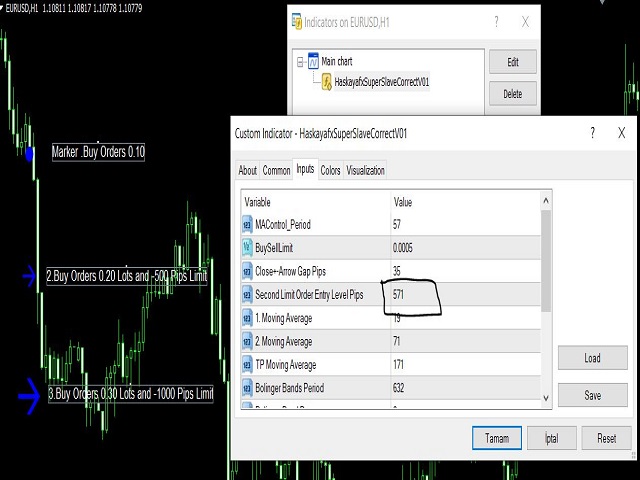Switch to the Common tab
The height and width of the screenshot is (480, 640).
276,170
